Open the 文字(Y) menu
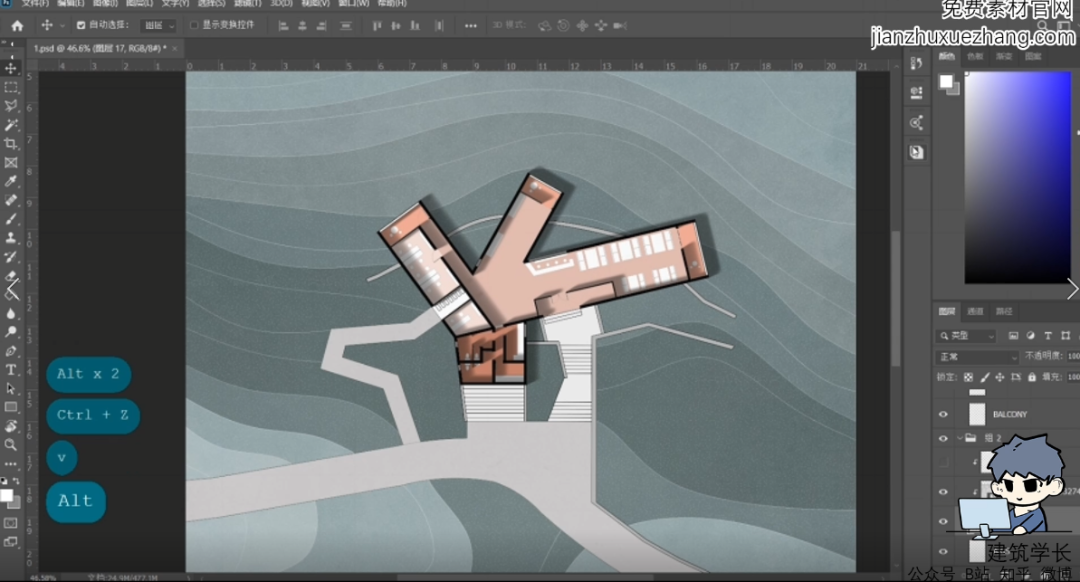The height and width of the screenshot is (582, 1080). point(175,3)
